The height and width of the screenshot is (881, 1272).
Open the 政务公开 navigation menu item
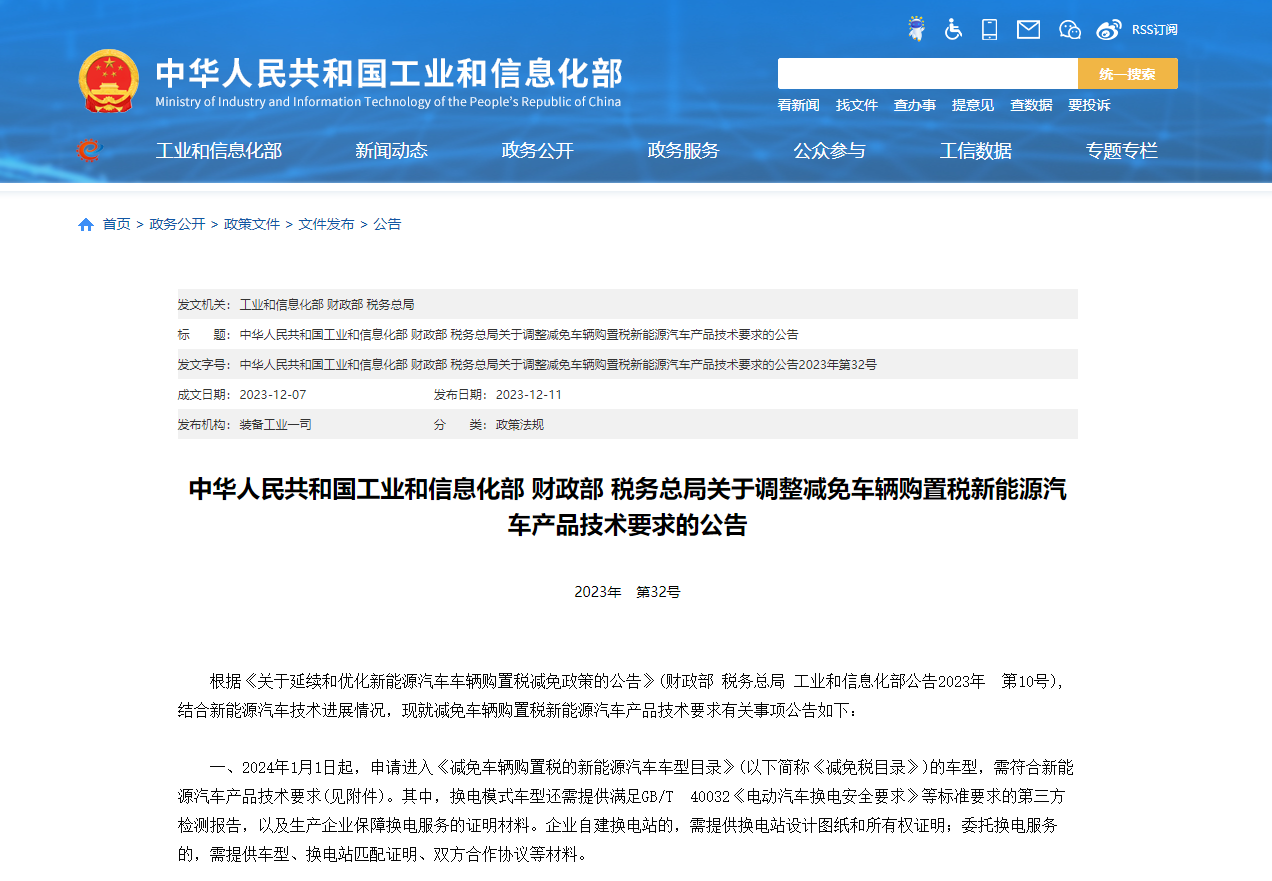coord(538,151)
